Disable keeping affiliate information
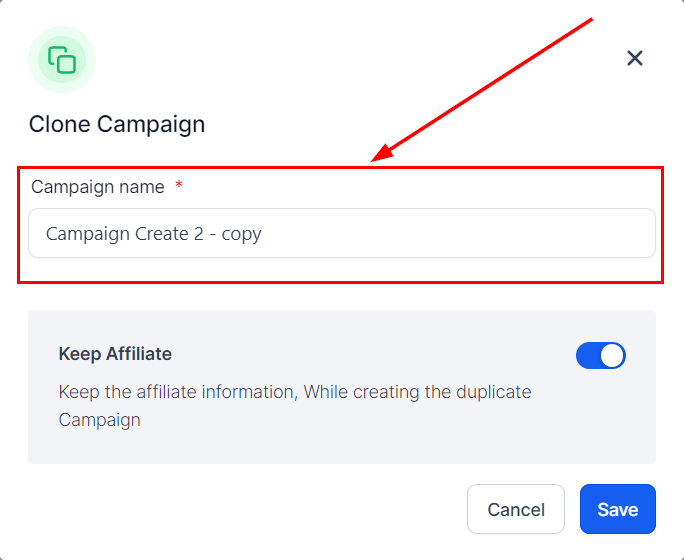Screen dimensions: 684x560 tap(600, 355)
